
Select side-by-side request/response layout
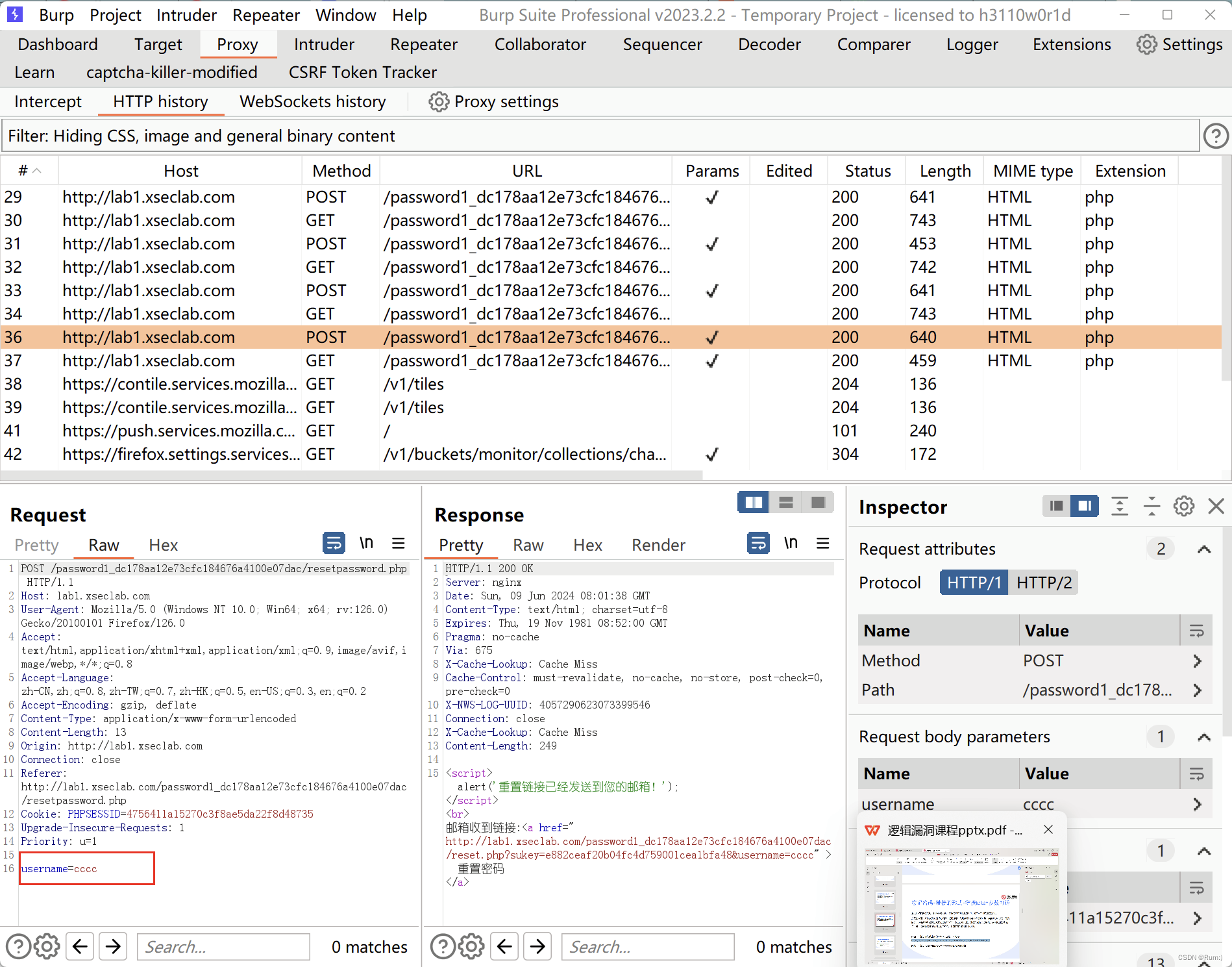[753, 502]
